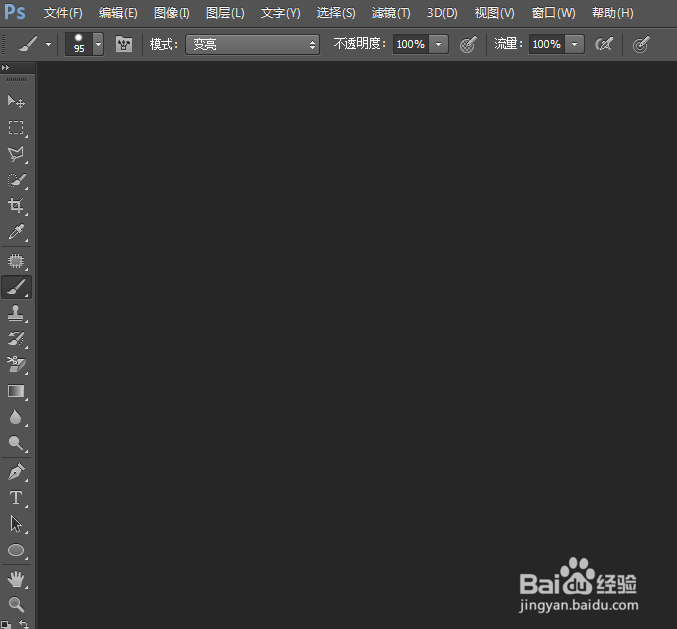This screenshot has height=629, width=677.
Task: Select the Hand tool
Action: (16, 579)
